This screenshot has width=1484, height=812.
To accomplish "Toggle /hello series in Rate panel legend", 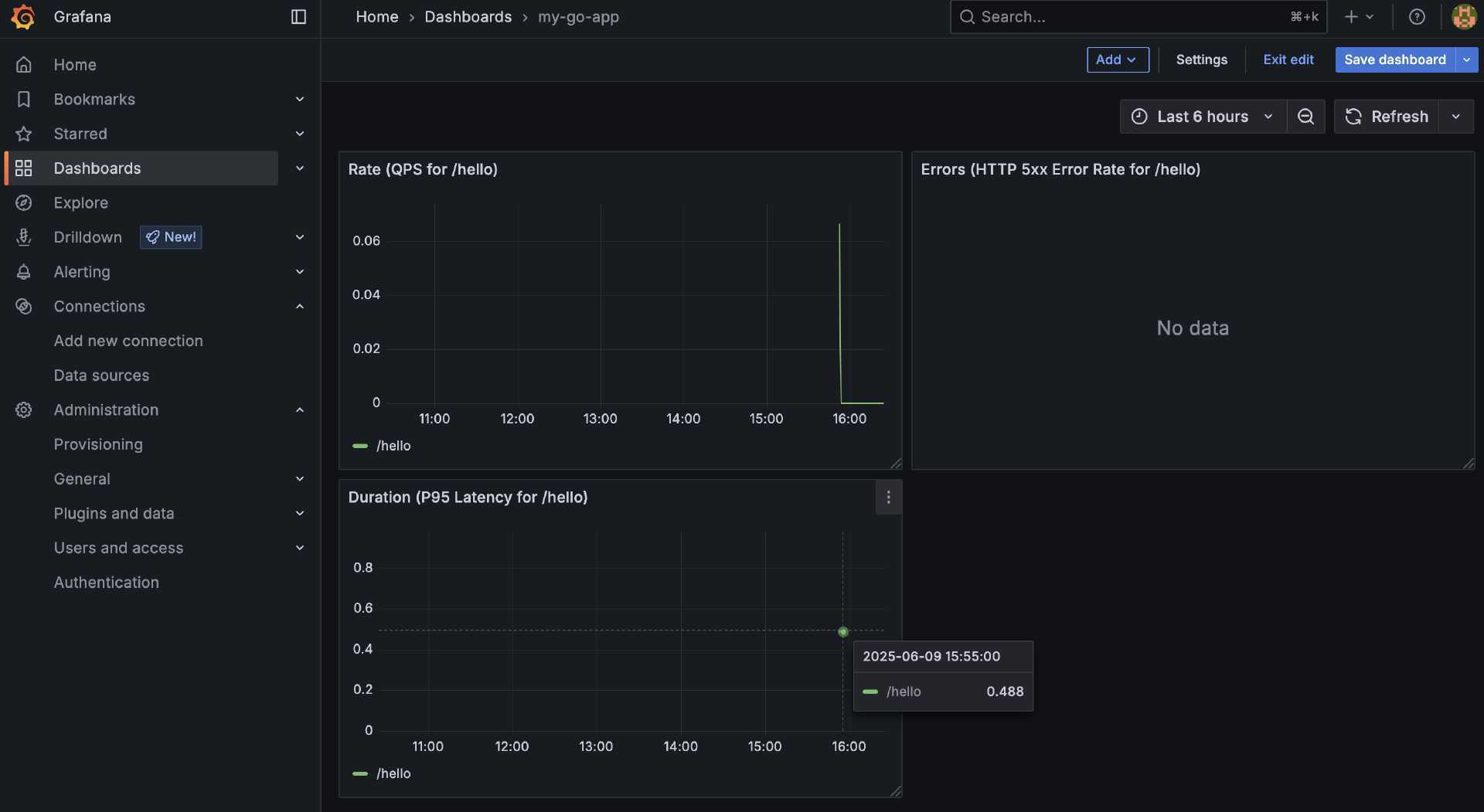I will click(x=393, y=446).
